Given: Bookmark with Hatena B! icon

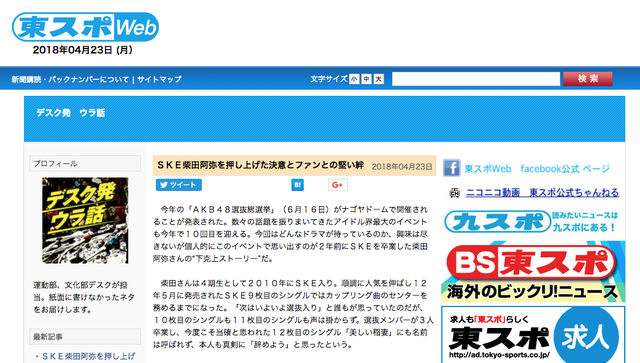Looking at the screenshot, I should pyautogui.click(x=298, y=185).
